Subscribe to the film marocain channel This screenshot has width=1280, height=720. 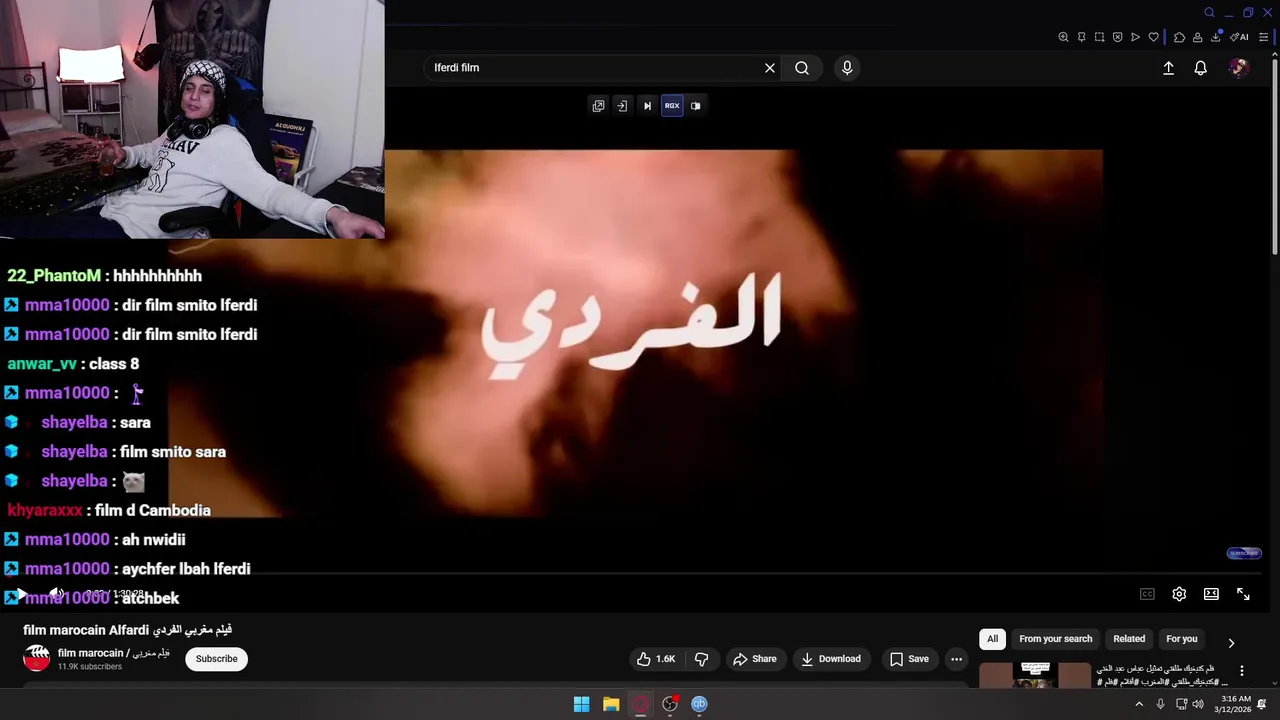point(217,659)
